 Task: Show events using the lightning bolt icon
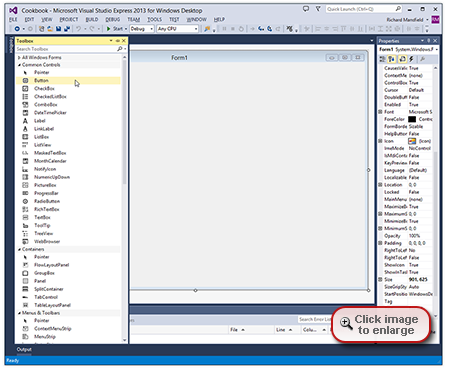[x=411, y=59]
